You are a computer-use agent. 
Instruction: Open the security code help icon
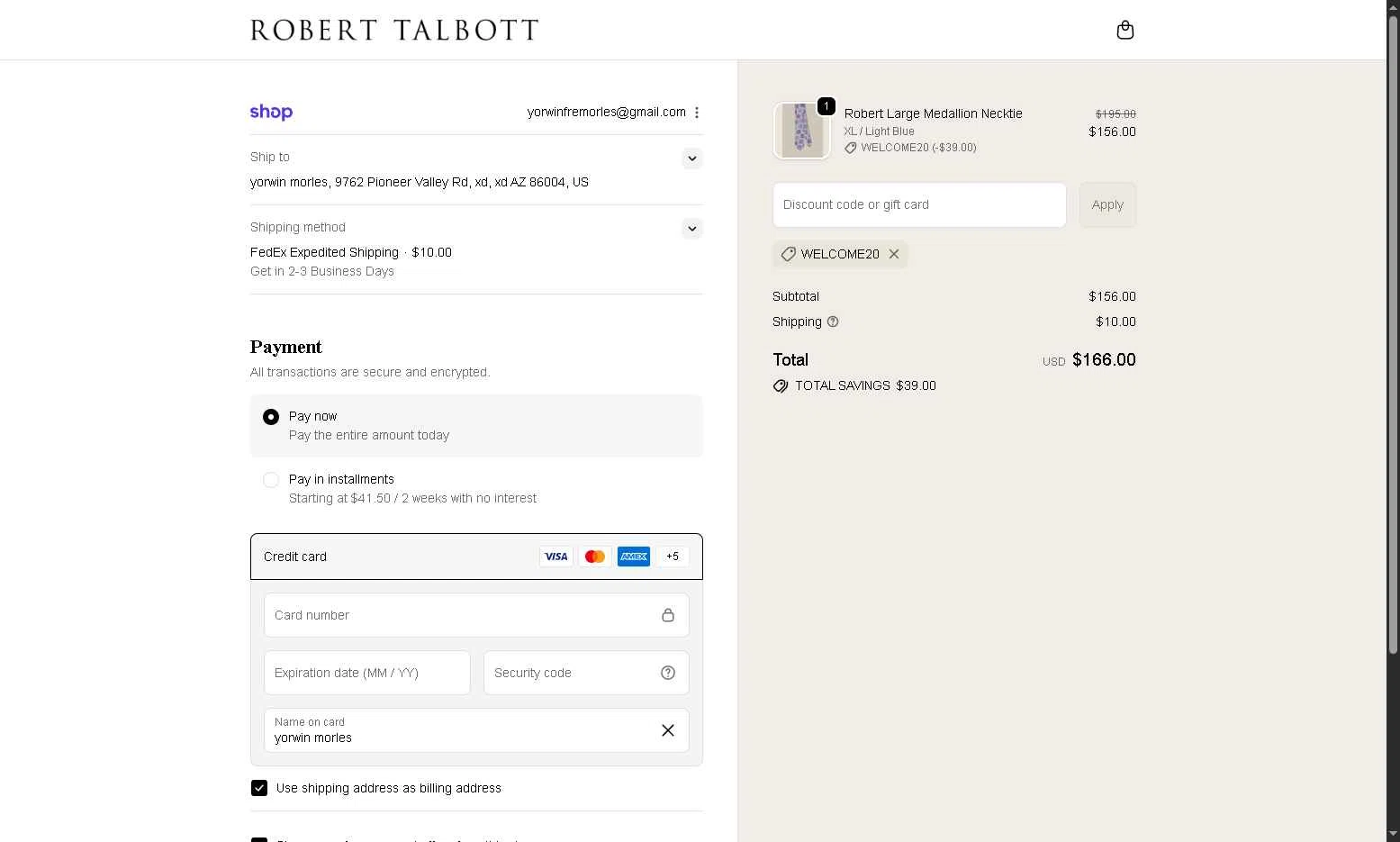pos(668,673)
